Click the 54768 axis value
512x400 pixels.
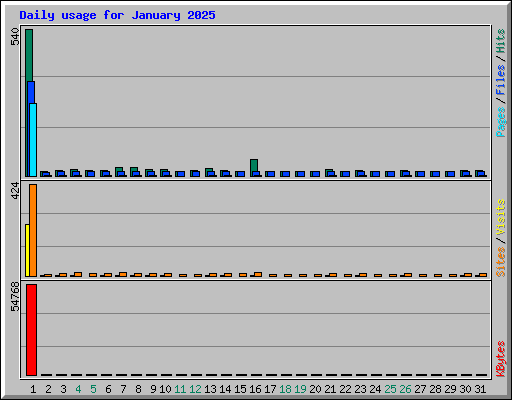click(x=15, y=297)
